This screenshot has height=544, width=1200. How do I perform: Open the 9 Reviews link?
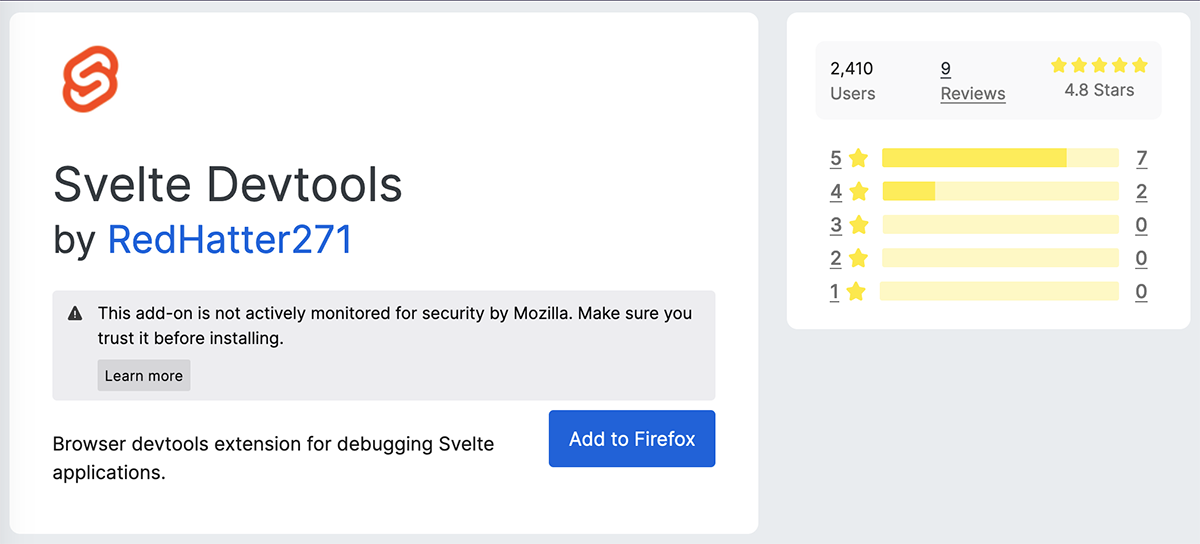point(972,81)
